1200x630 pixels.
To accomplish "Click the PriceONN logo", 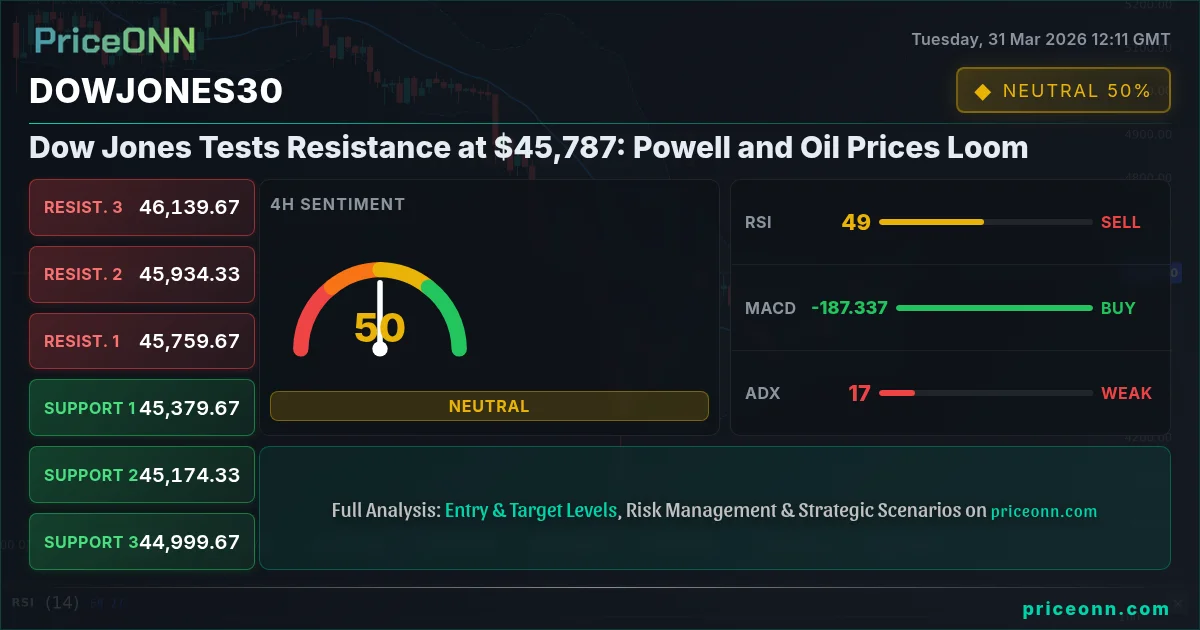I will tap(113, 40).
